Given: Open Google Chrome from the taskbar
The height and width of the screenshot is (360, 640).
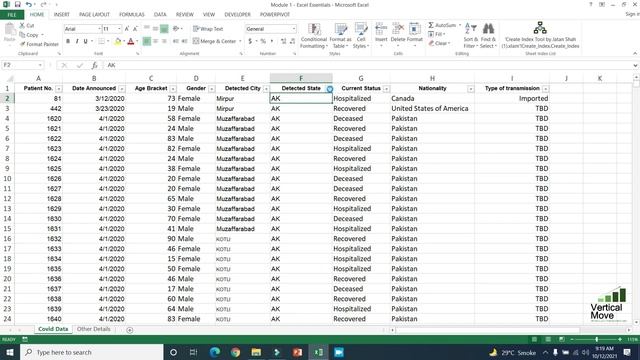Looking at the screenshot, I should [x=236, y=352].
